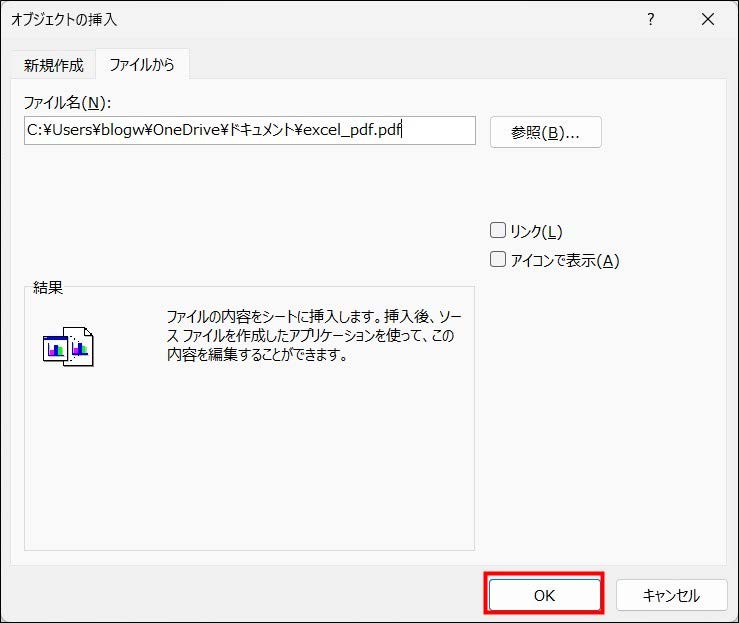The image size is (739, 623).
Task: Click the result description text
Action: (x=313, y=335)
